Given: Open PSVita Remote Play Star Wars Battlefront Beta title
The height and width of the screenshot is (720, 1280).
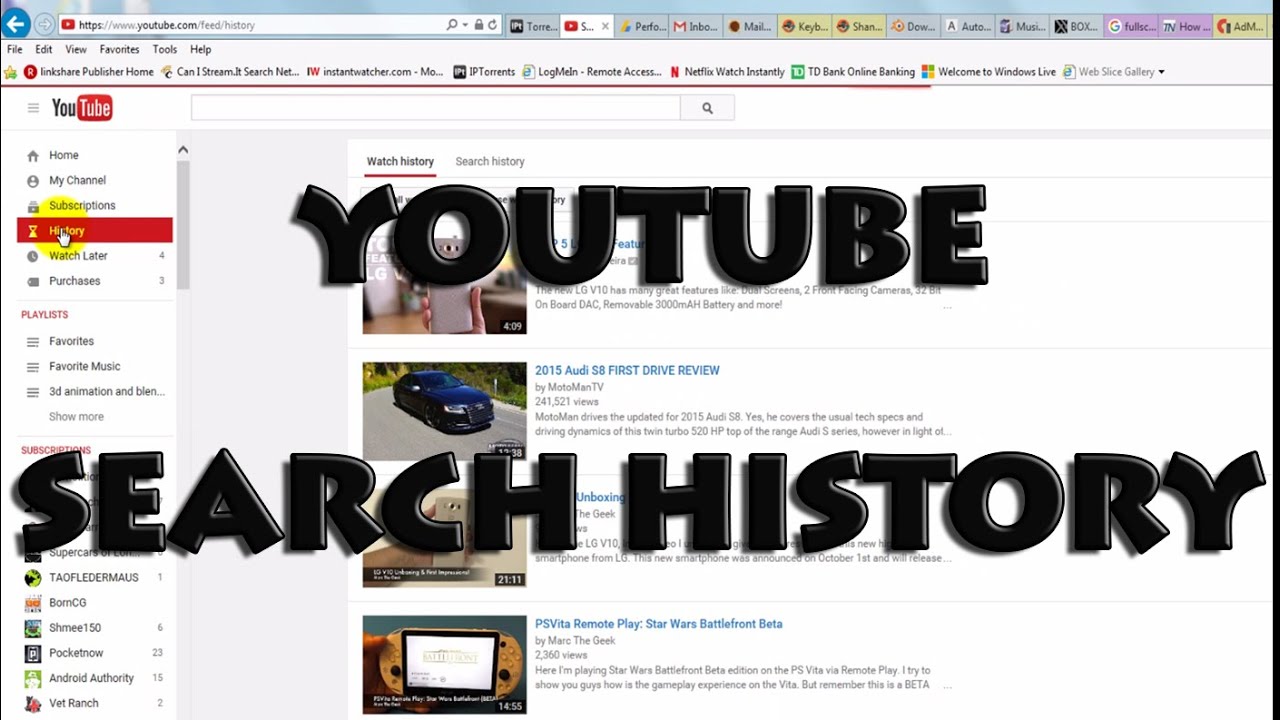Looking at the screenshot, I should click(x=658, y=624).
